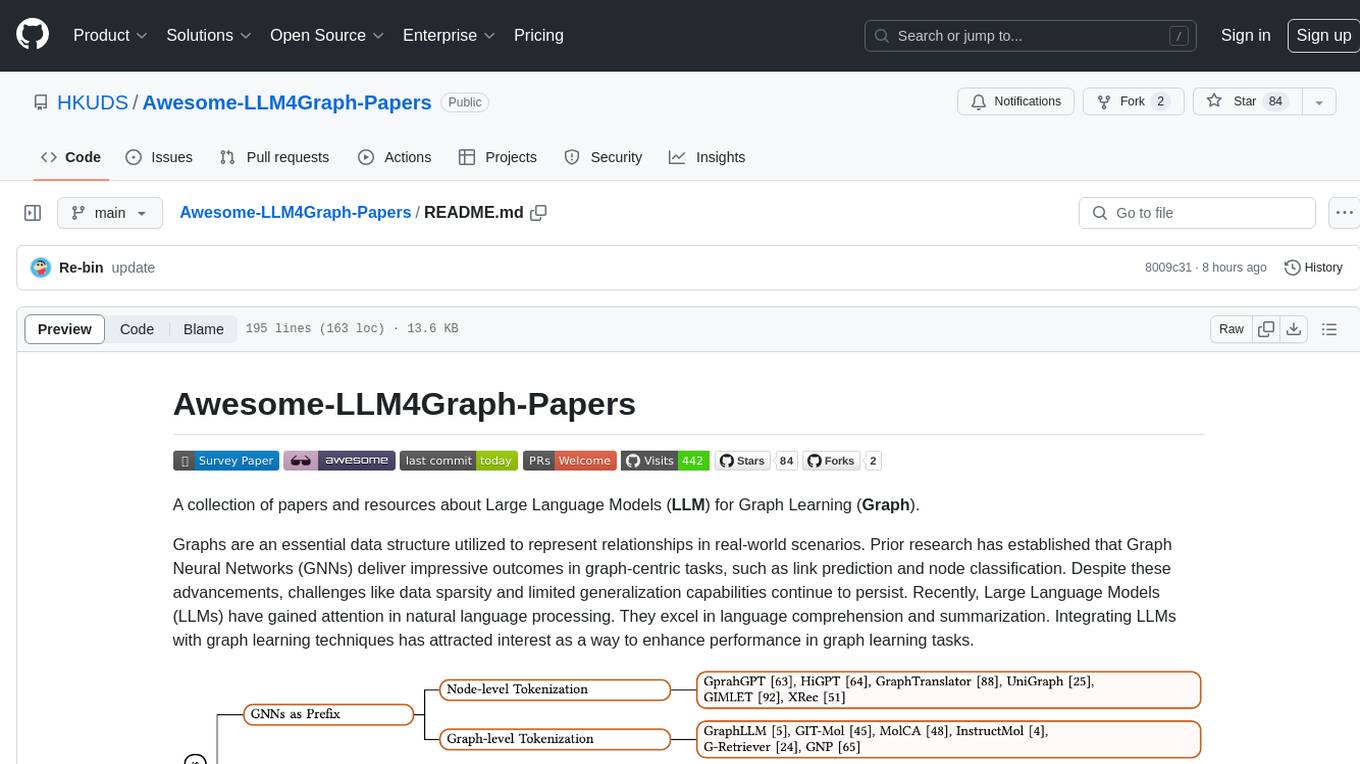The width and height of the screenshot is (1360, 764).
Task: Go to the Pull requests tab
Action: pos(274,157)
